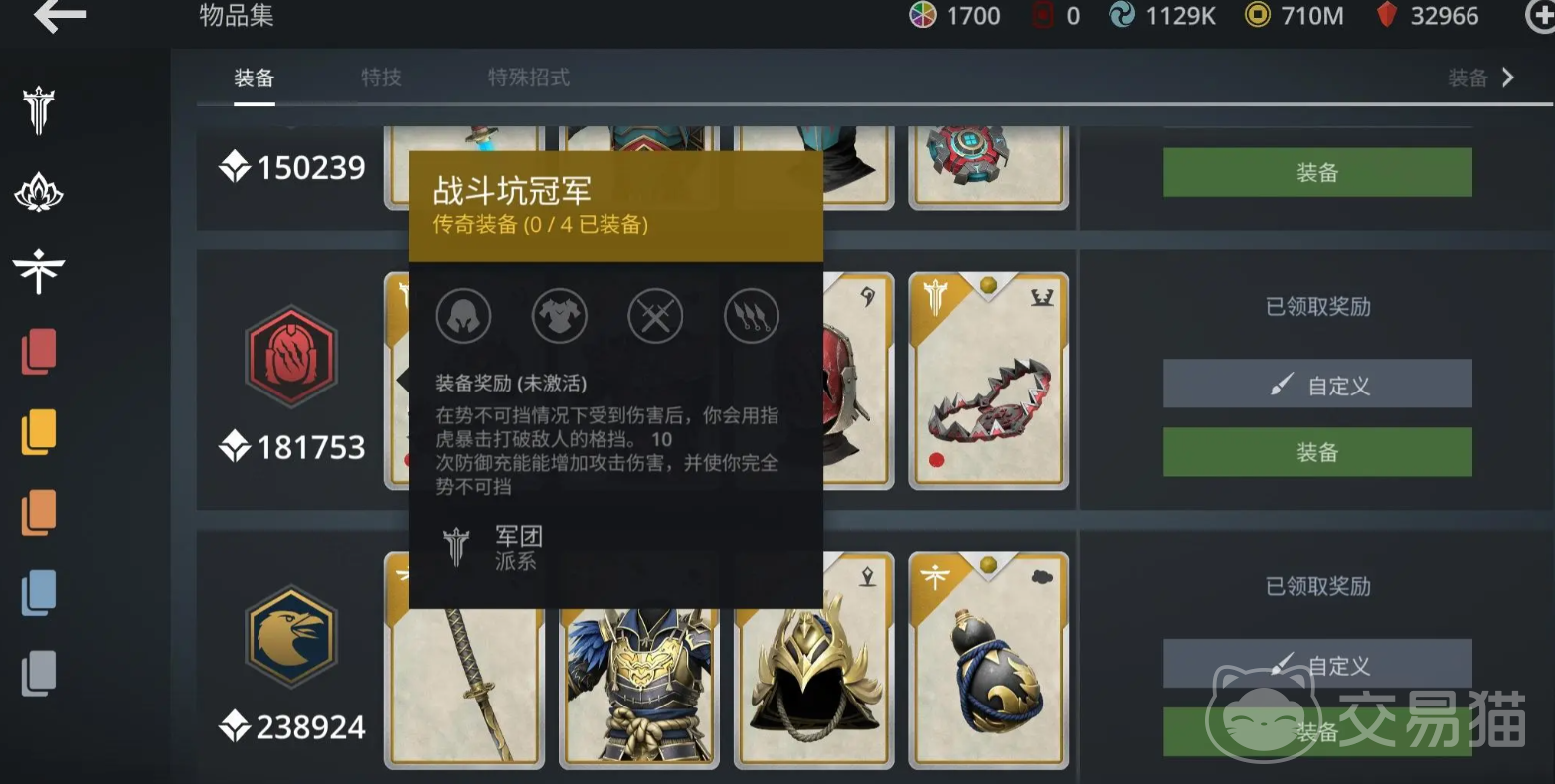Click green 装备 button for the 150239 set
The height and width of the screenshot is (784, 1555).
coord(1317,173)
